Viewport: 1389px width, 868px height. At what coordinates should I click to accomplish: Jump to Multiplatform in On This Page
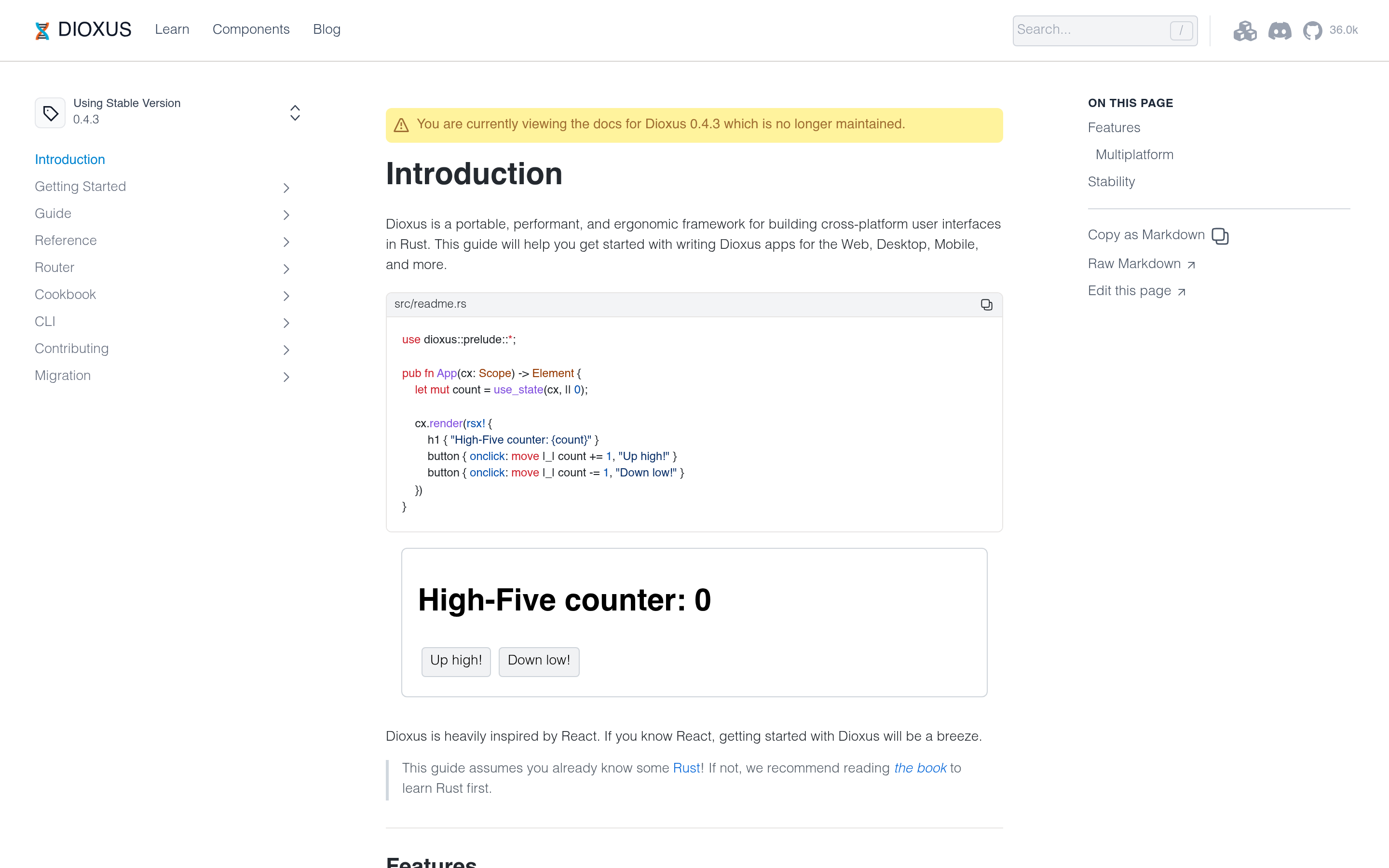pyautogui.click(x=1134, y=154)
